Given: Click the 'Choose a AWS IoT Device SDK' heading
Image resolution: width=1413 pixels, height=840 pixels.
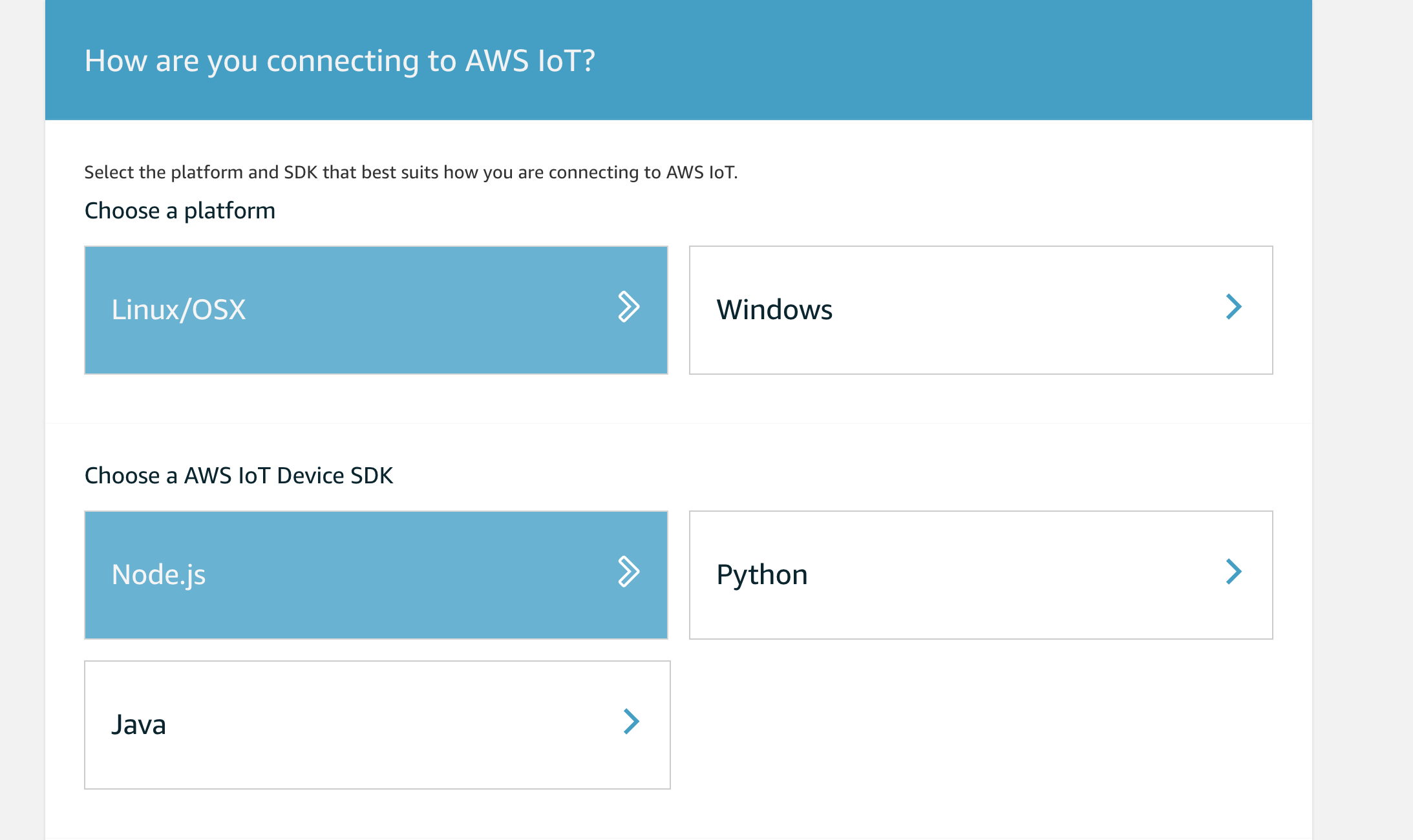Looking at the screenshot, I should 239,476.
